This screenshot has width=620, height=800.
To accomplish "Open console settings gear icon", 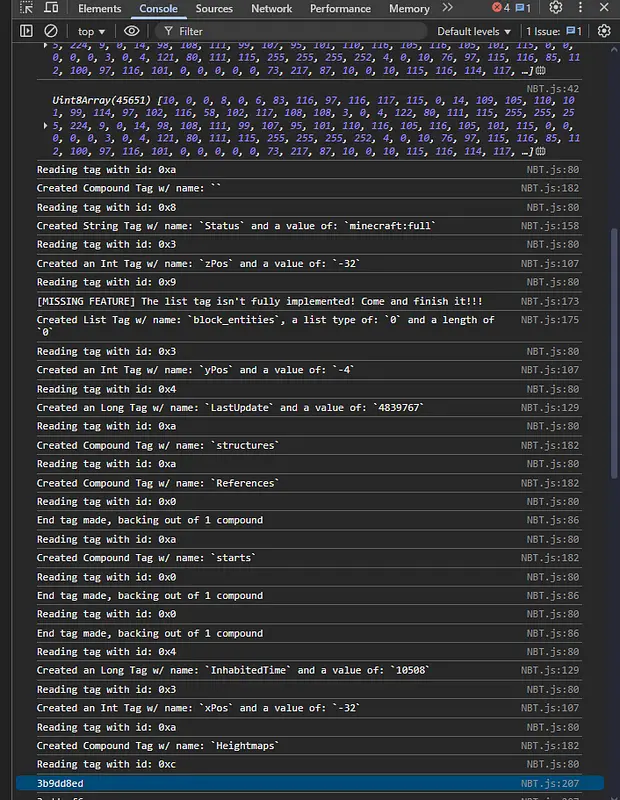I will [x=604, y=31].
